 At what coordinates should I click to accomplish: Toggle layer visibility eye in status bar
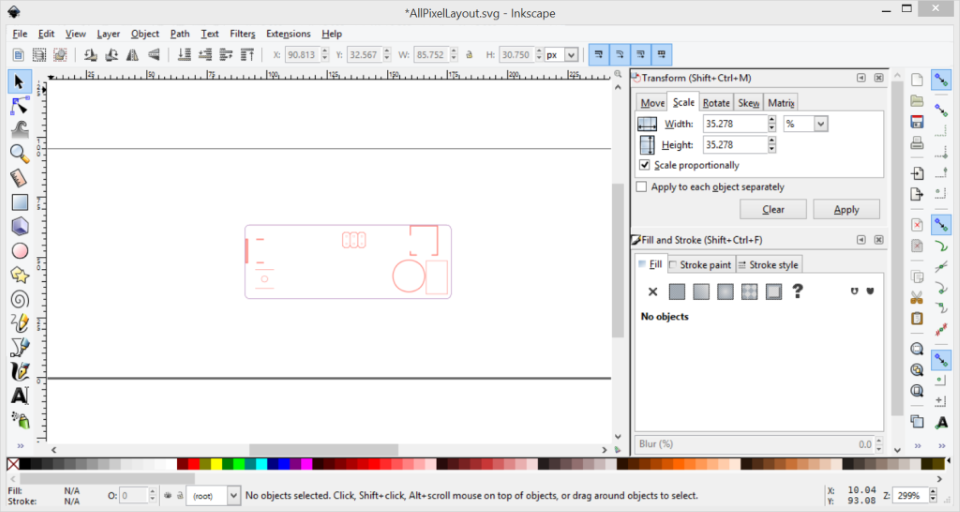(x=167, y=495)
